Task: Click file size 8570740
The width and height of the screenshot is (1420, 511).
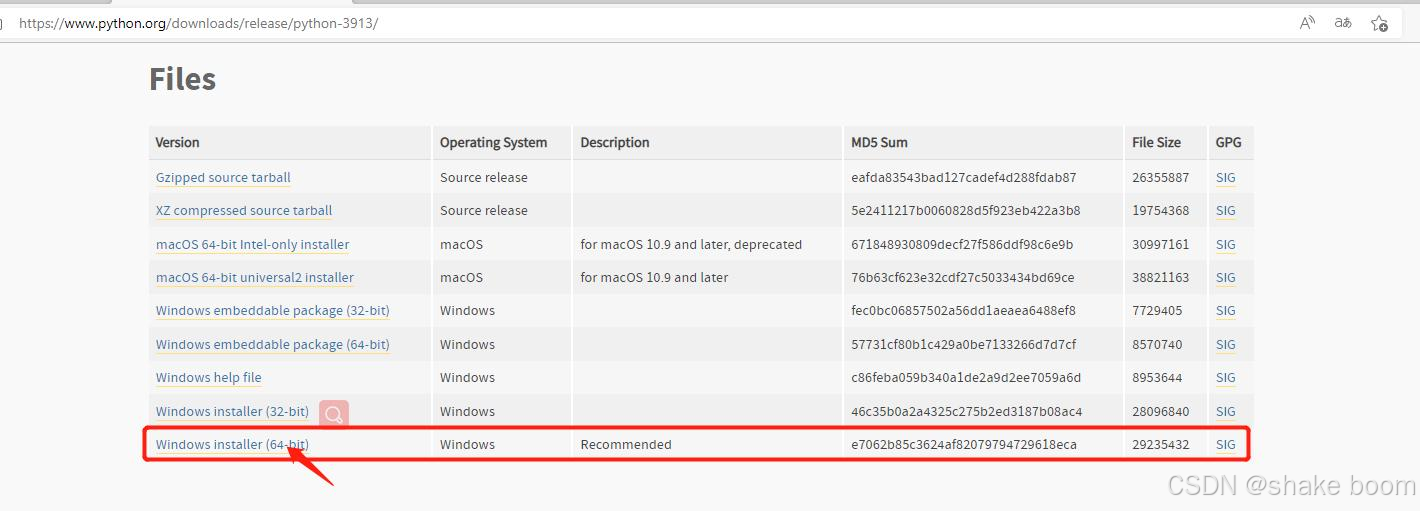Action: coord(1157,345)
